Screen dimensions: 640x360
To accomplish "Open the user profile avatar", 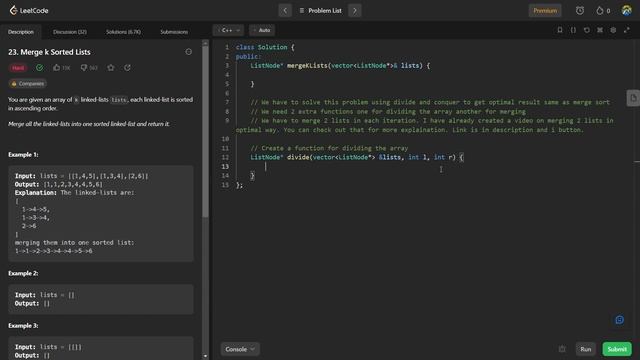I will pos(627,11).
